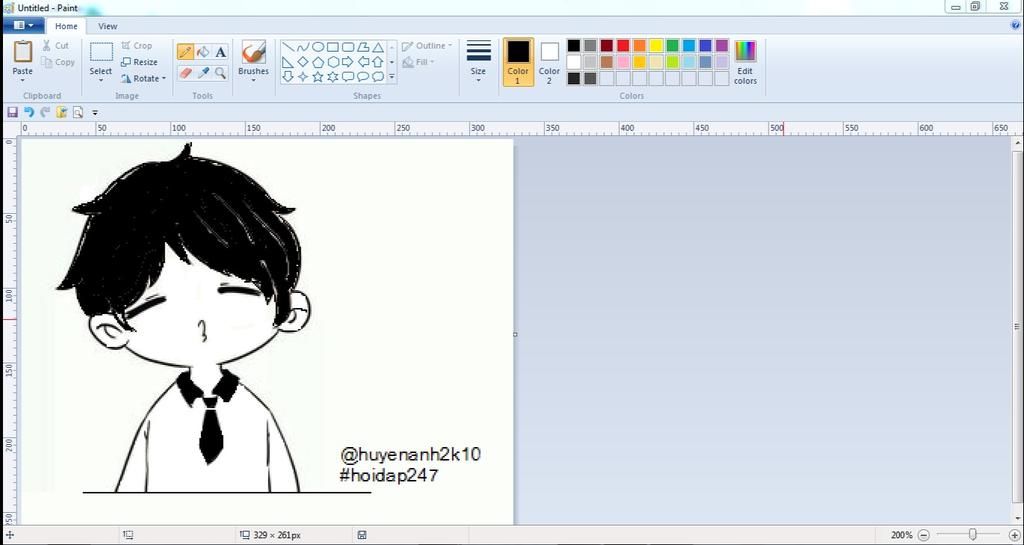This screenshot has height=545, width=1024.
Task: Open the Rotate dropdown
Action: (x=144, y=78)
